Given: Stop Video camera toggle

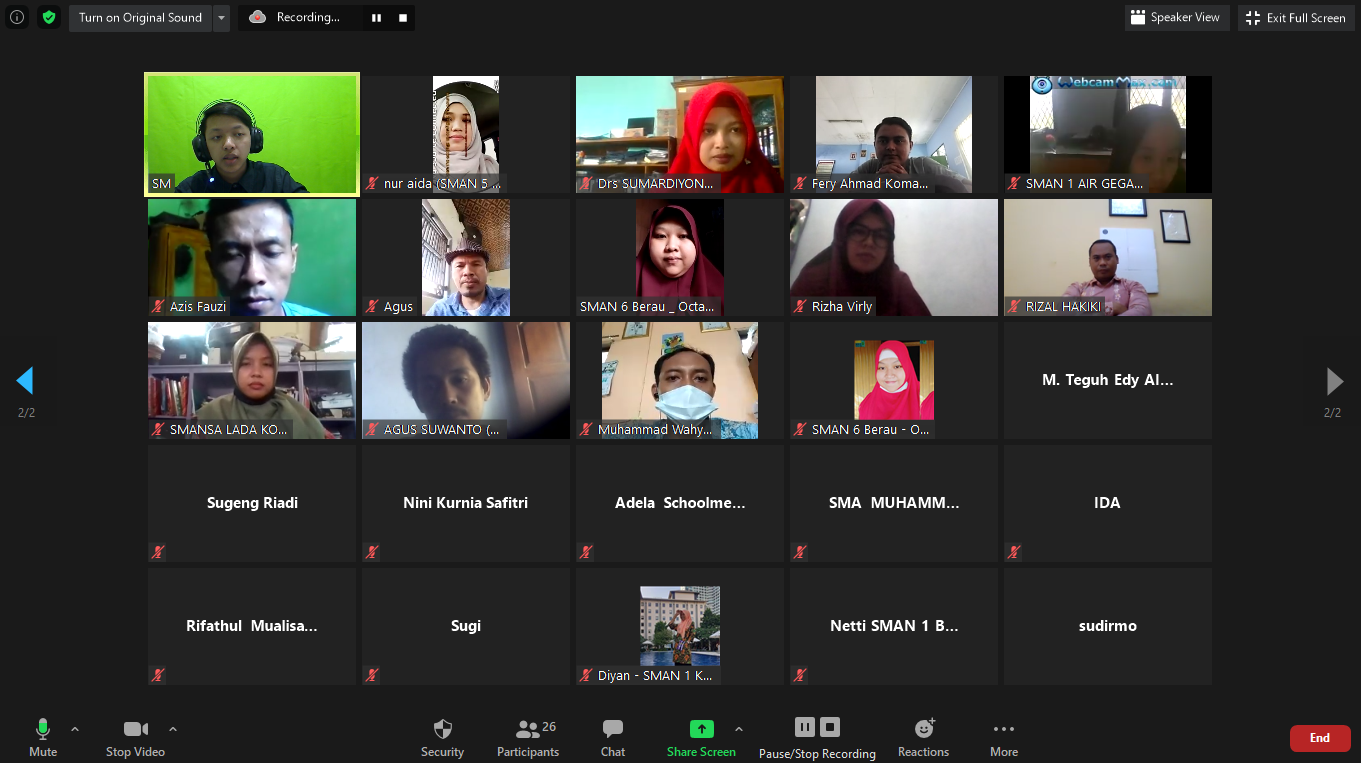Looking at the screenshot, I should pos(135,729).
